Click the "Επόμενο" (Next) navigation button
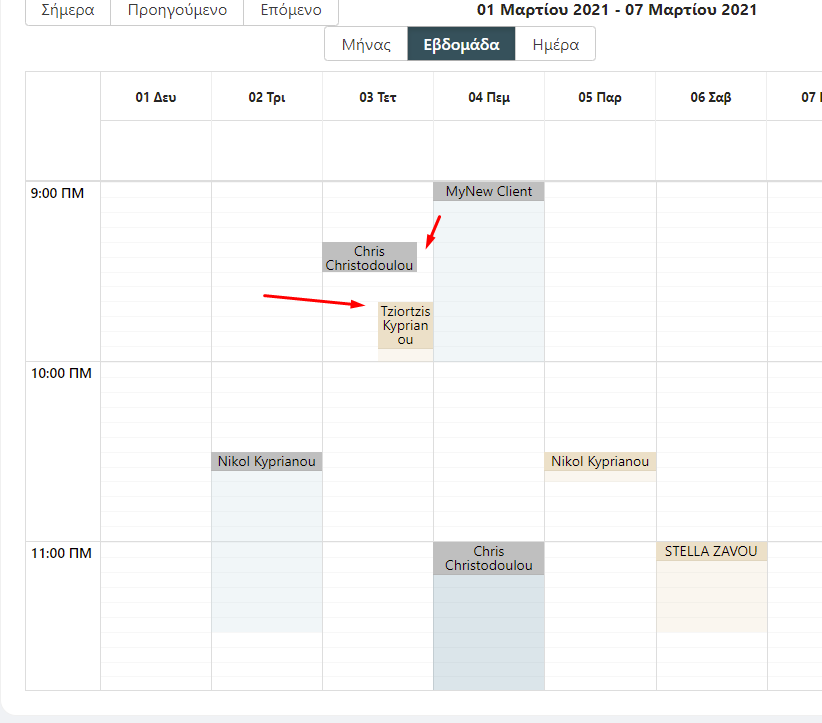 pos(290,12)
